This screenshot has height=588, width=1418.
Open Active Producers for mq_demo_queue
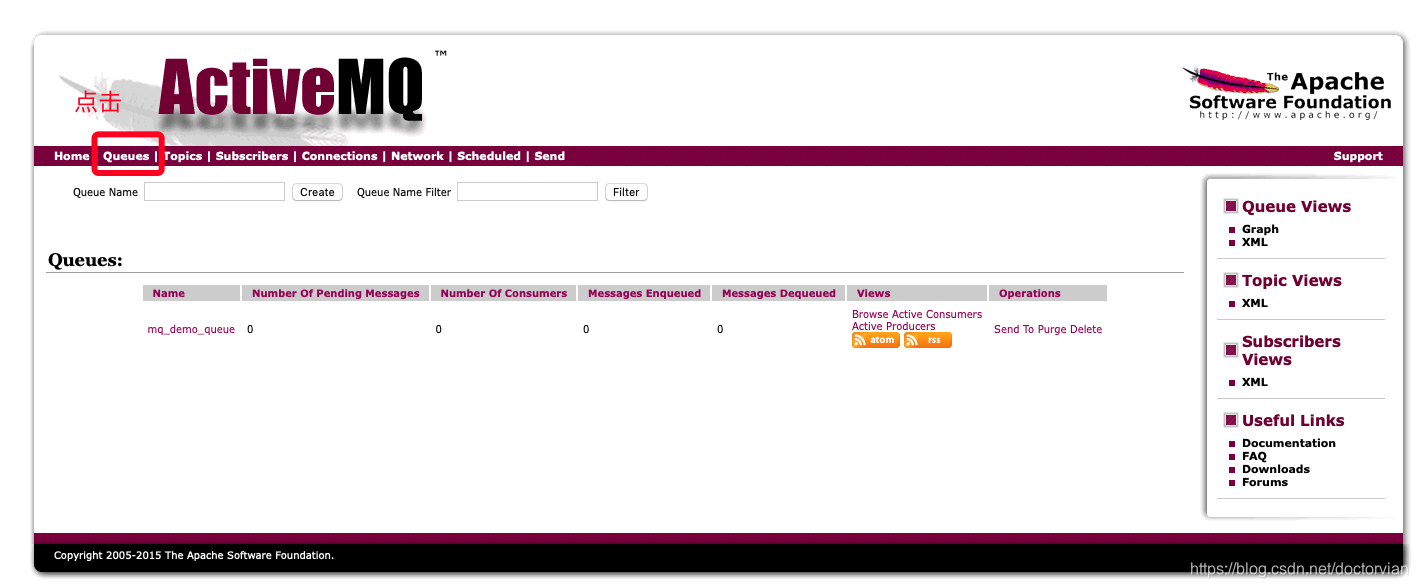click(x=894, y=326)
